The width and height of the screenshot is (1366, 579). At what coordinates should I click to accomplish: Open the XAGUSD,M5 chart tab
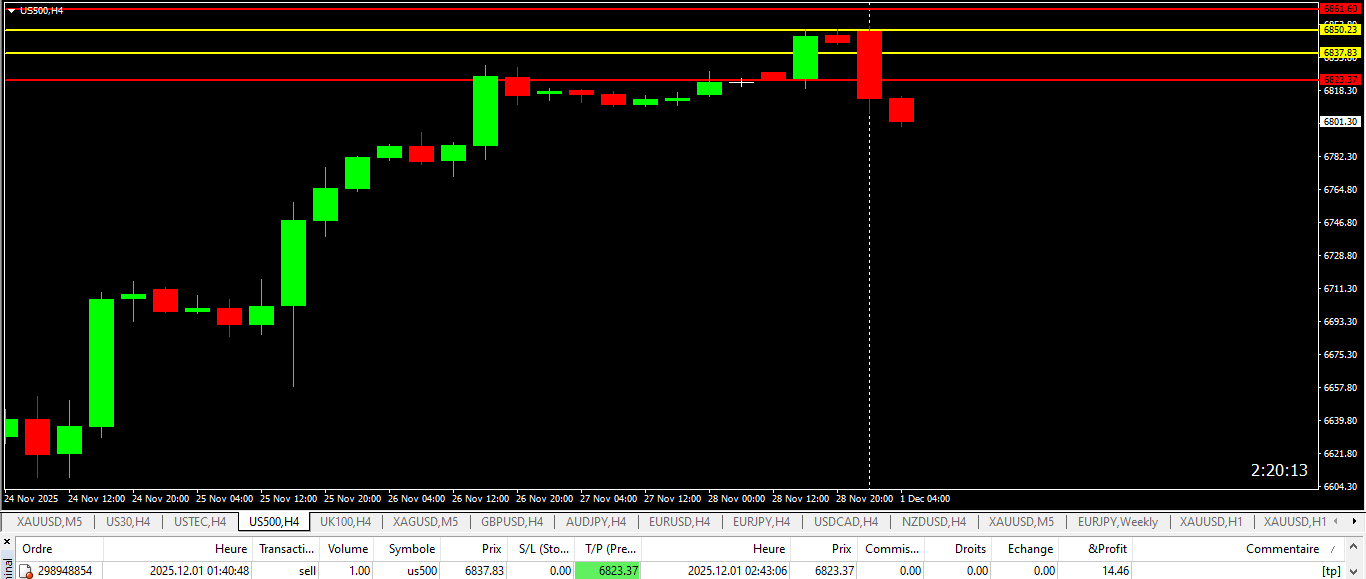click(425, 522)
